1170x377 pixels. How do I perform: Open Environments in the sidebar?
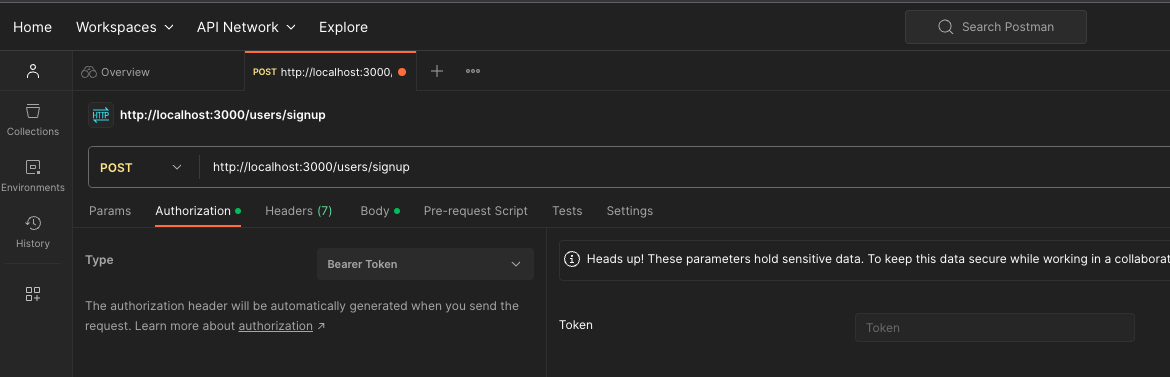pyautogui.click(x=33, y=176)
